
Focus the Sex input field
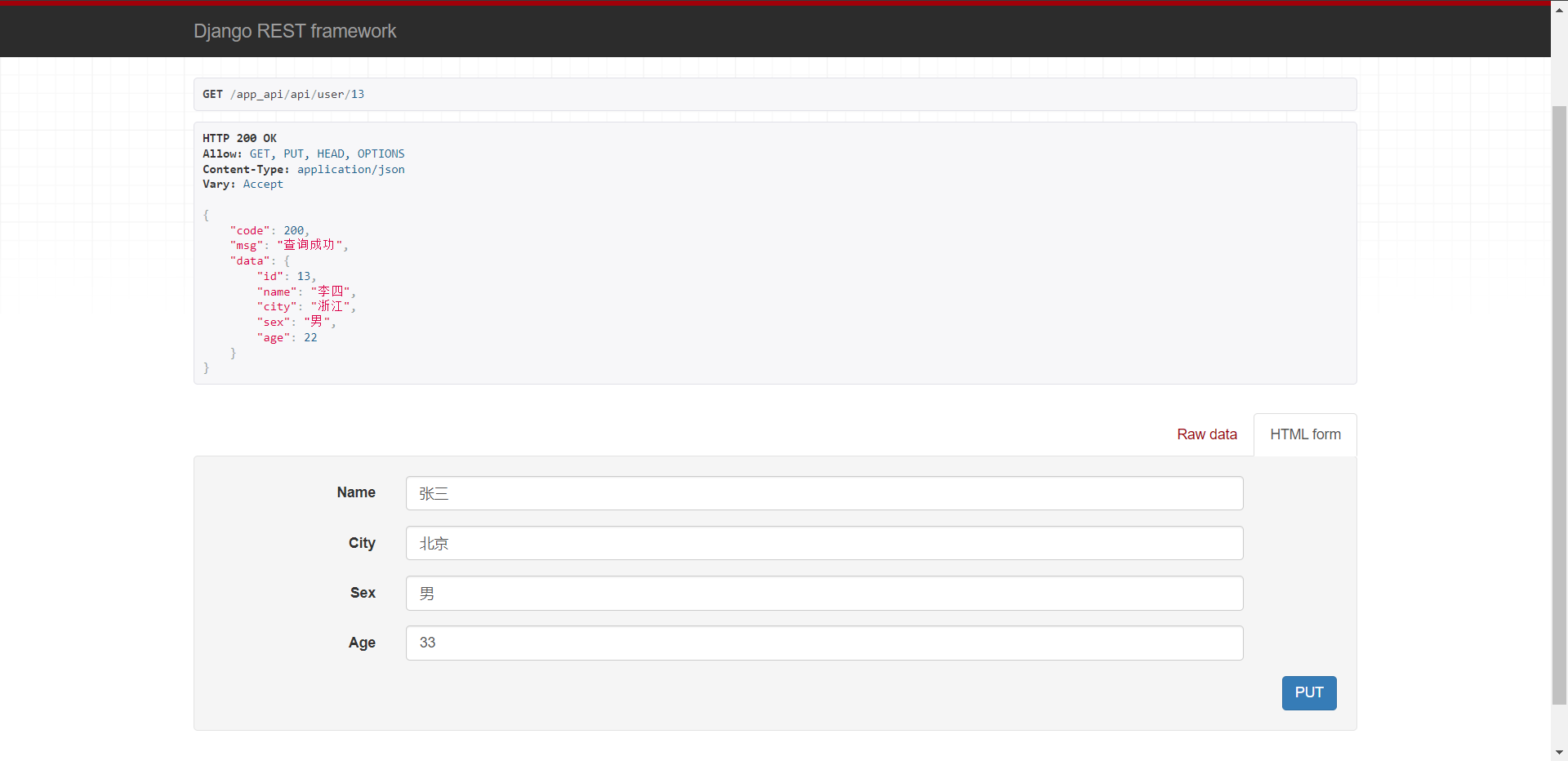click(x=824, y=593)
